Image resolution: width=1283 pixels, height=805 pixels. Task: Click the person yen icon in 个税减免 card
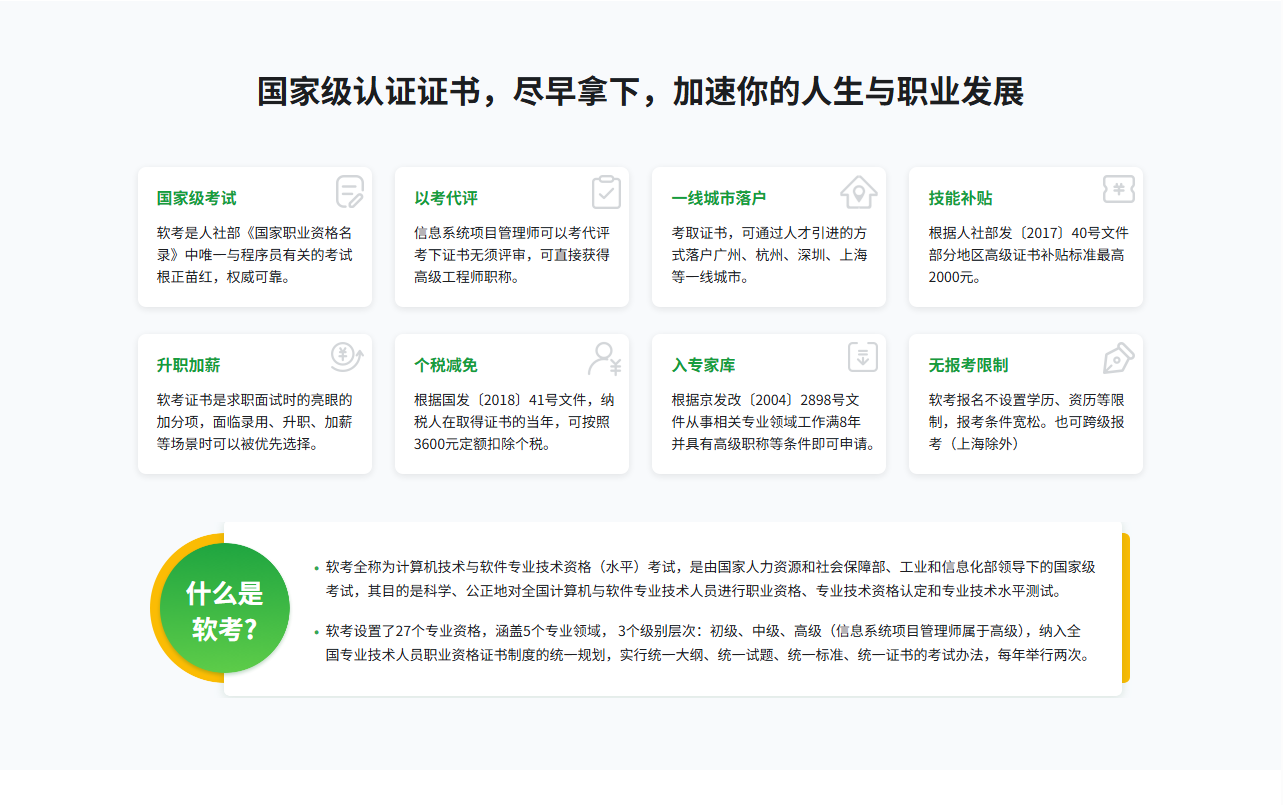point(605,357)
